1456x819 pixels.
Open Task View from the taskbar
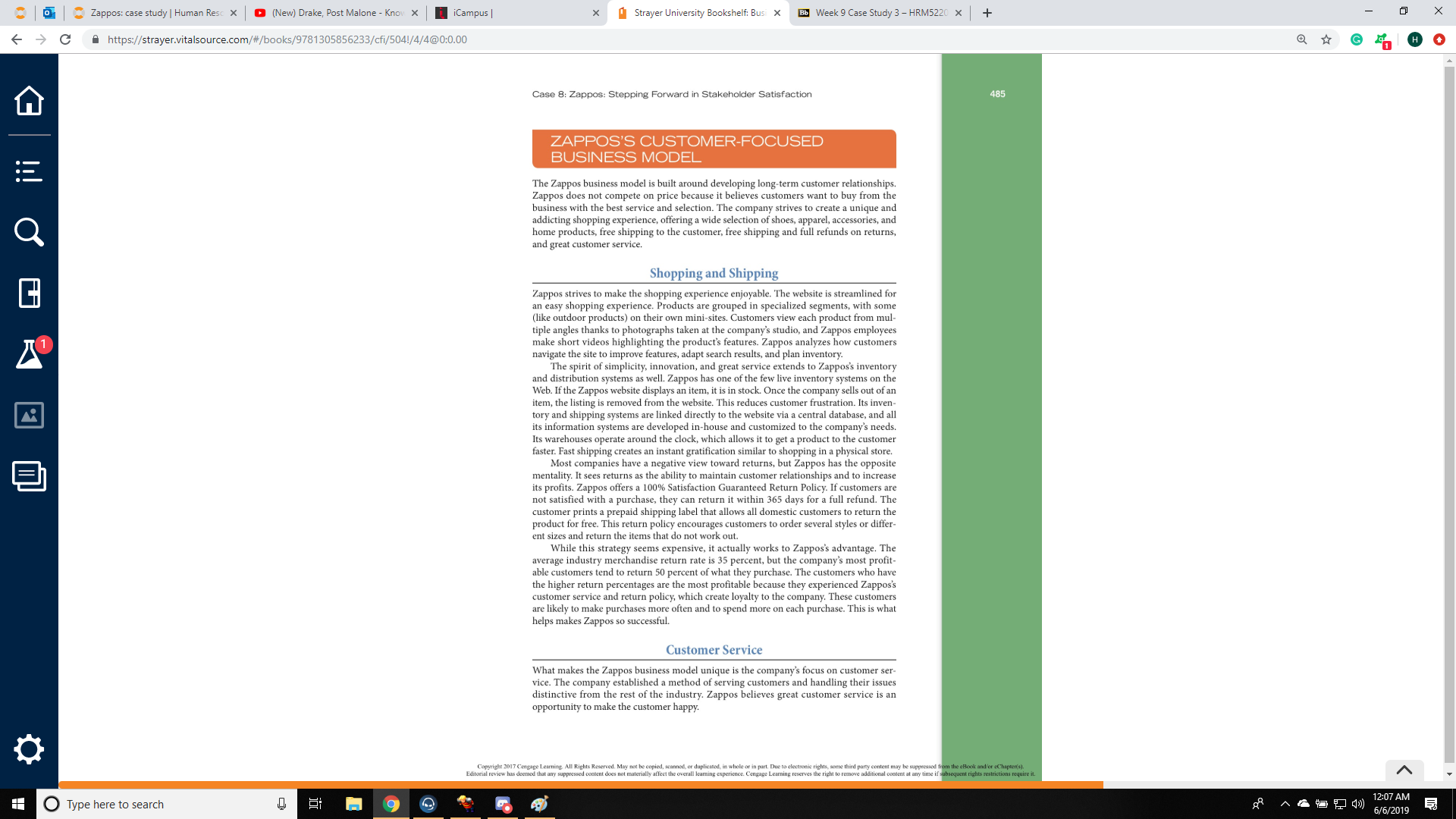pyautogui.click(x=315, y=804)
